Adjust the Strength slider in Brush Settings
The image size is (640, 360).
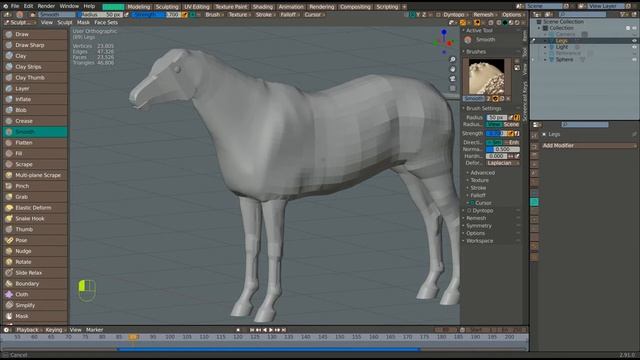point(496,133)
